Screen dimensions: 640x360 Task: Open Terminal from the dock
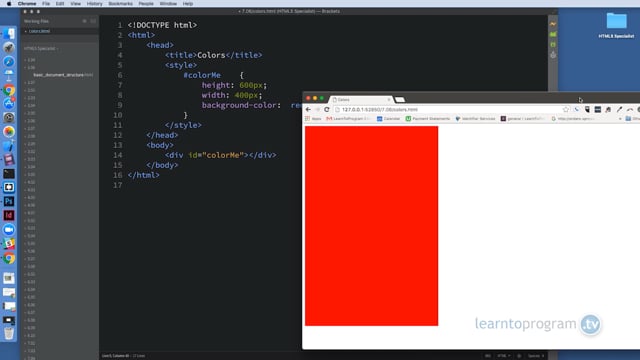[x=9, y=173]
